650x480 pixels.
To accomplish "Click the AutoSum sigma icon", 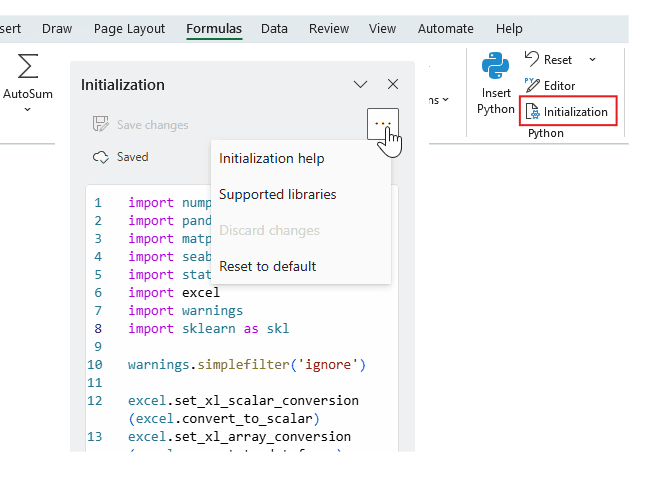I will pos(28,66).
